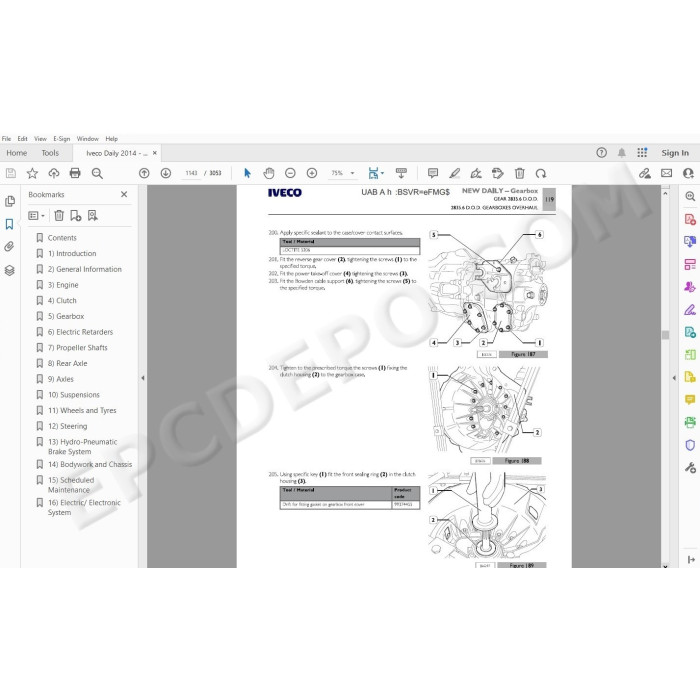The height and width of the screenshot is (700, 700).
Task: Enable scrolling mode keyboard icon
Action: tap(401, 173)
